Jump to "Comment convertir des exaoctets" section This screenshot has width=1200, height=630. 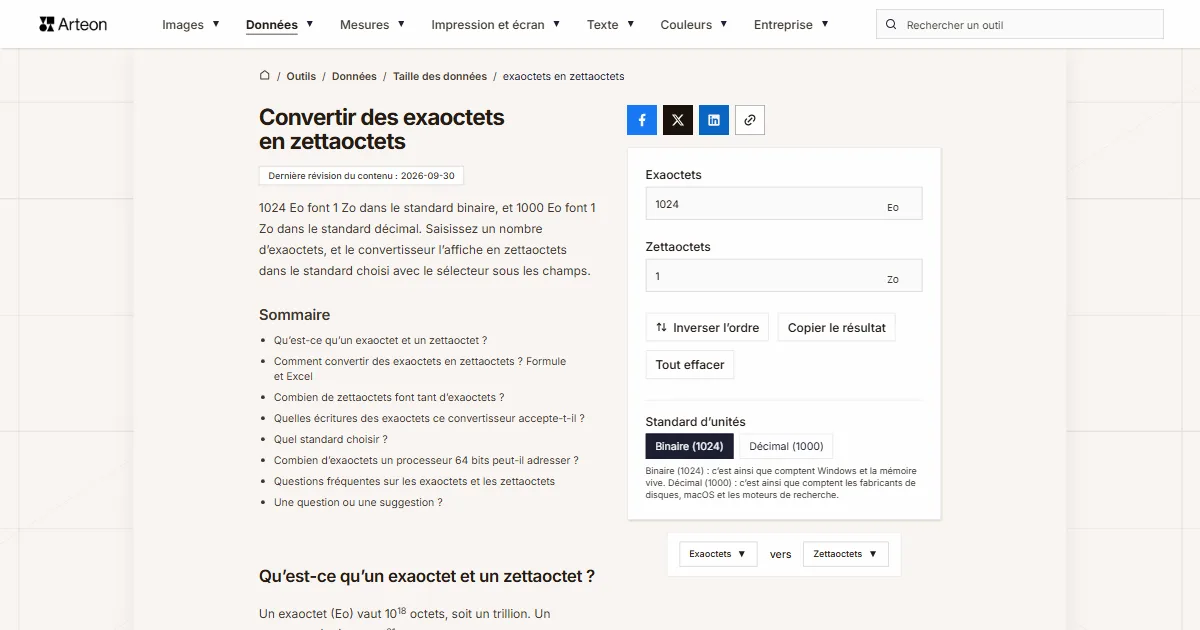(420, 369)
